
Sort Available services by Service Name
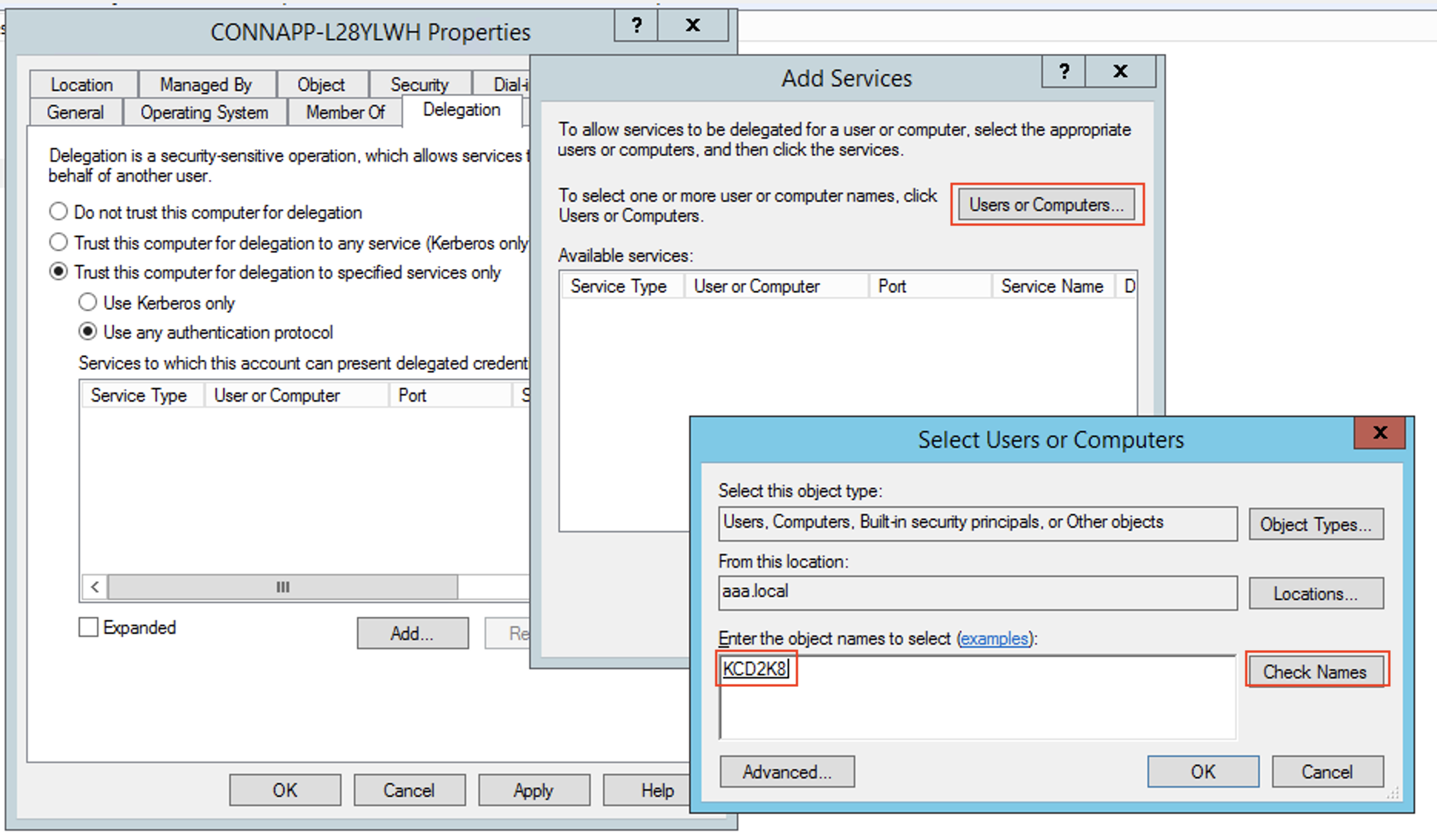(1054, 286)
